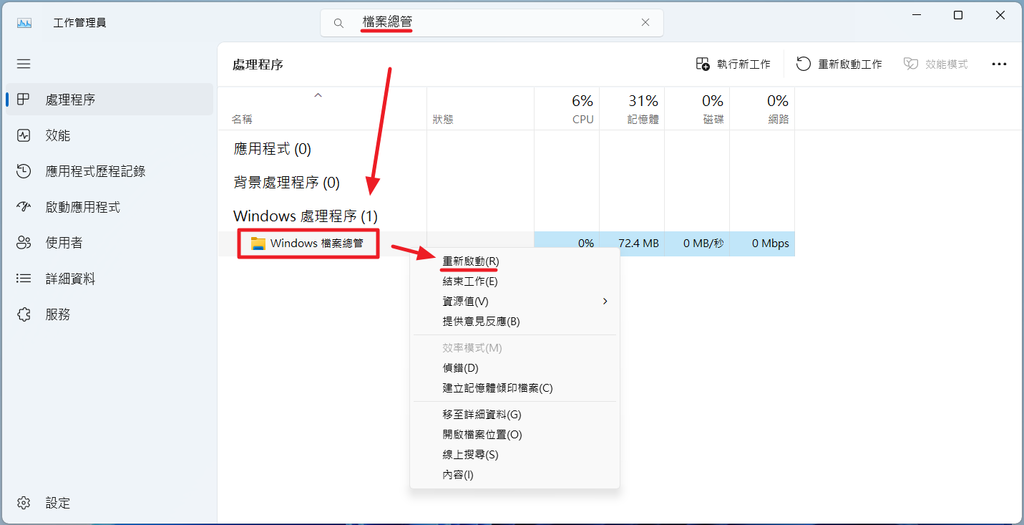This screenshot has width=1024, height=525.
Task: Select the 背景處理程序 (0) group header
Action: pos(287,182)
